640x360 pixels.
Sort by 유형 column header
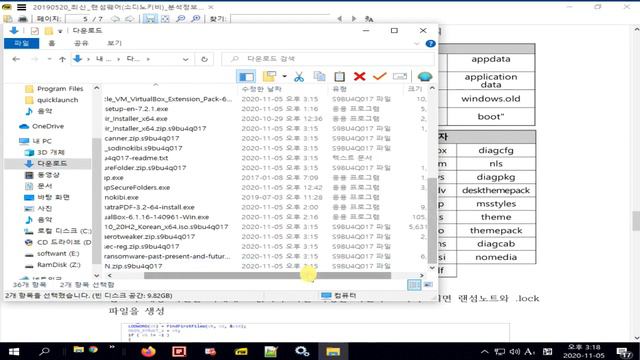340,89
